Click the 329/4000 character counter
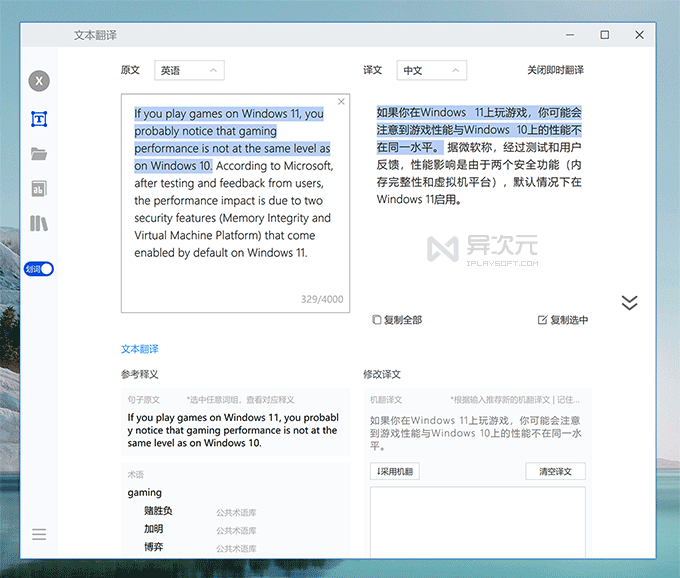The height and width of the screenshot is (578, 680). [322, 299]
